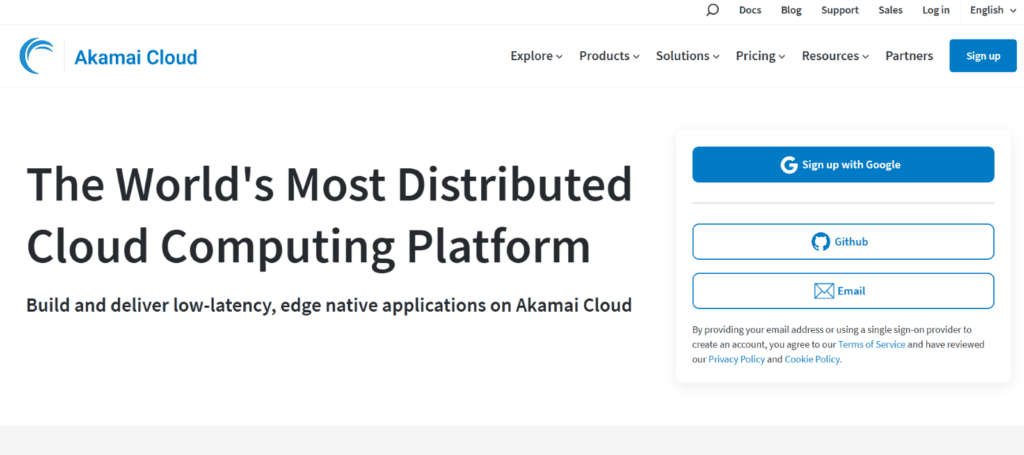Open the Products dropdown menu

pos(609,56)
